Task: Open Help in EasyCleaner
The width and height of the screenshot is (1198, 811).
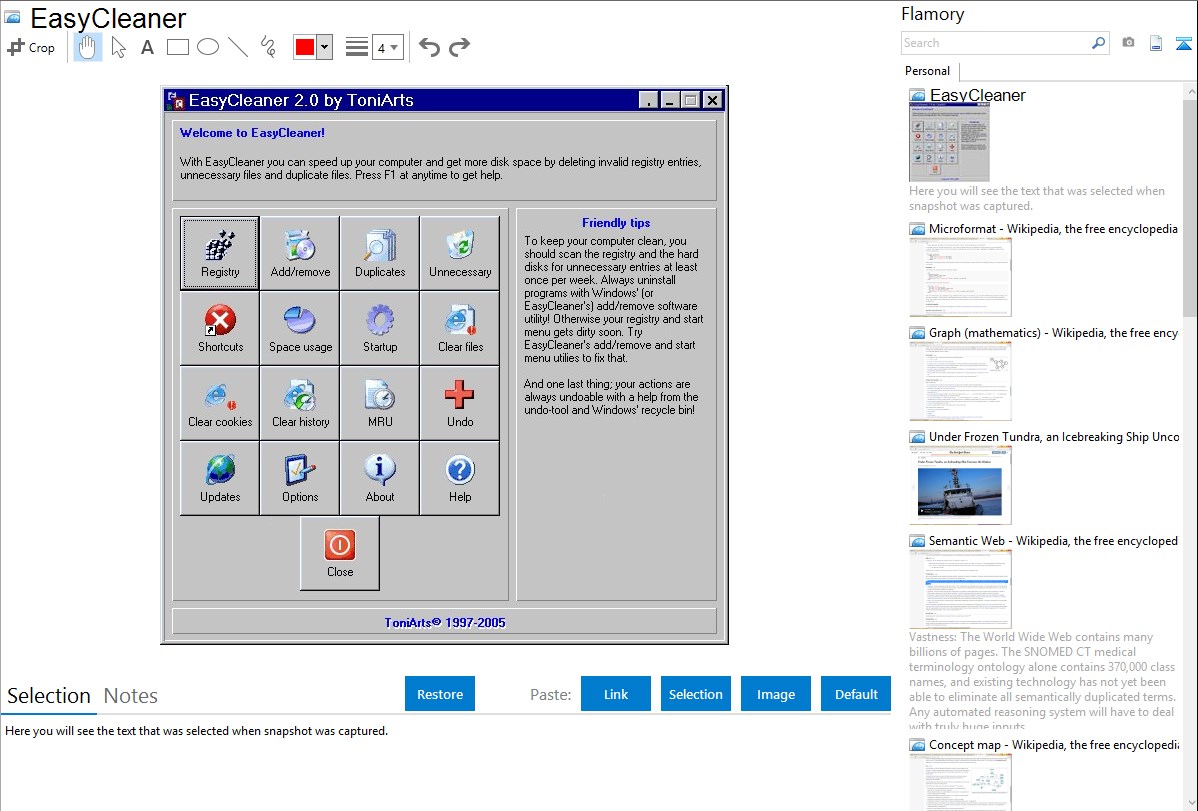Action: coord(460,478)
